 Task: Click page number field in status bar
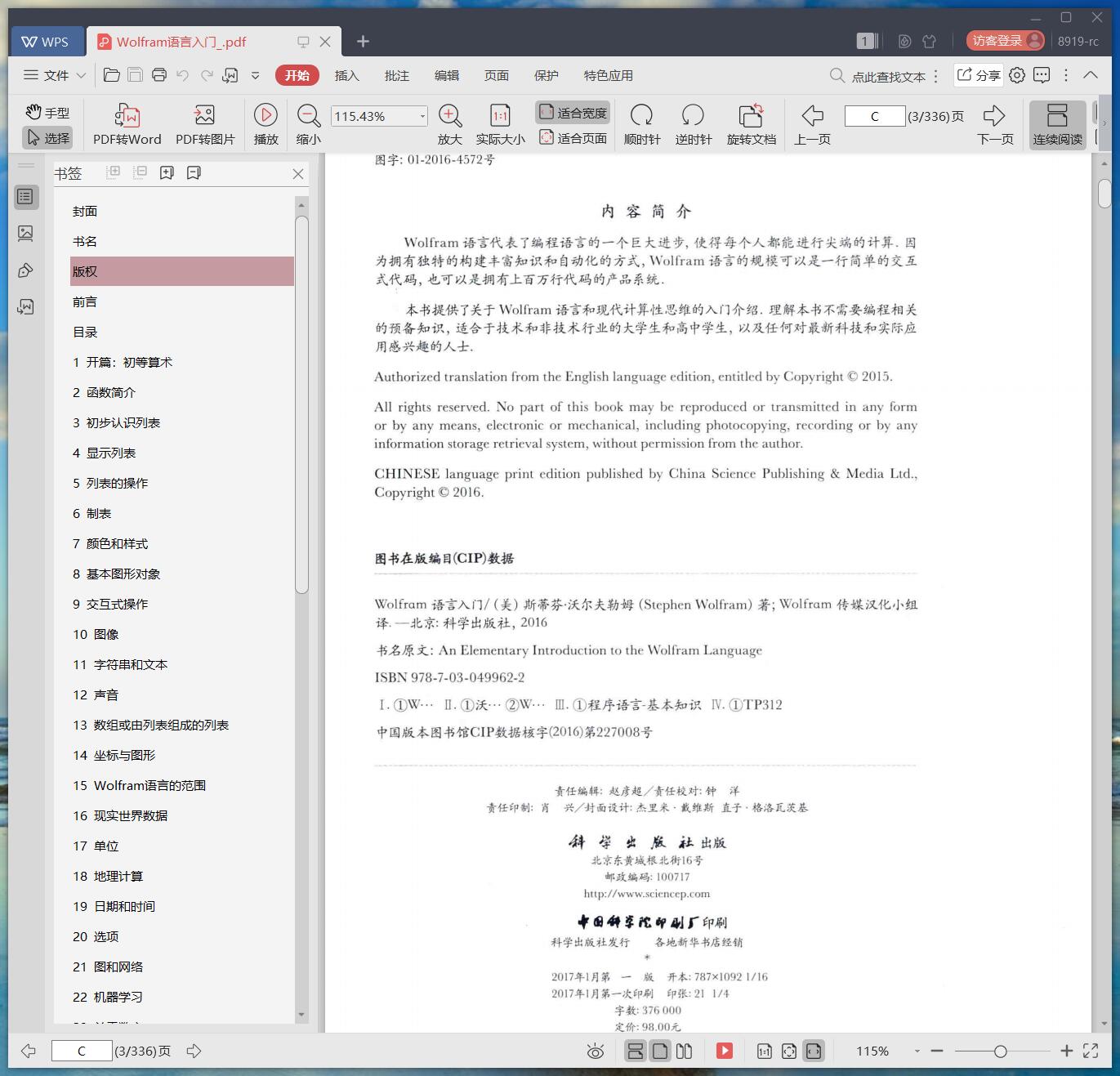(x=82, y=1051)
